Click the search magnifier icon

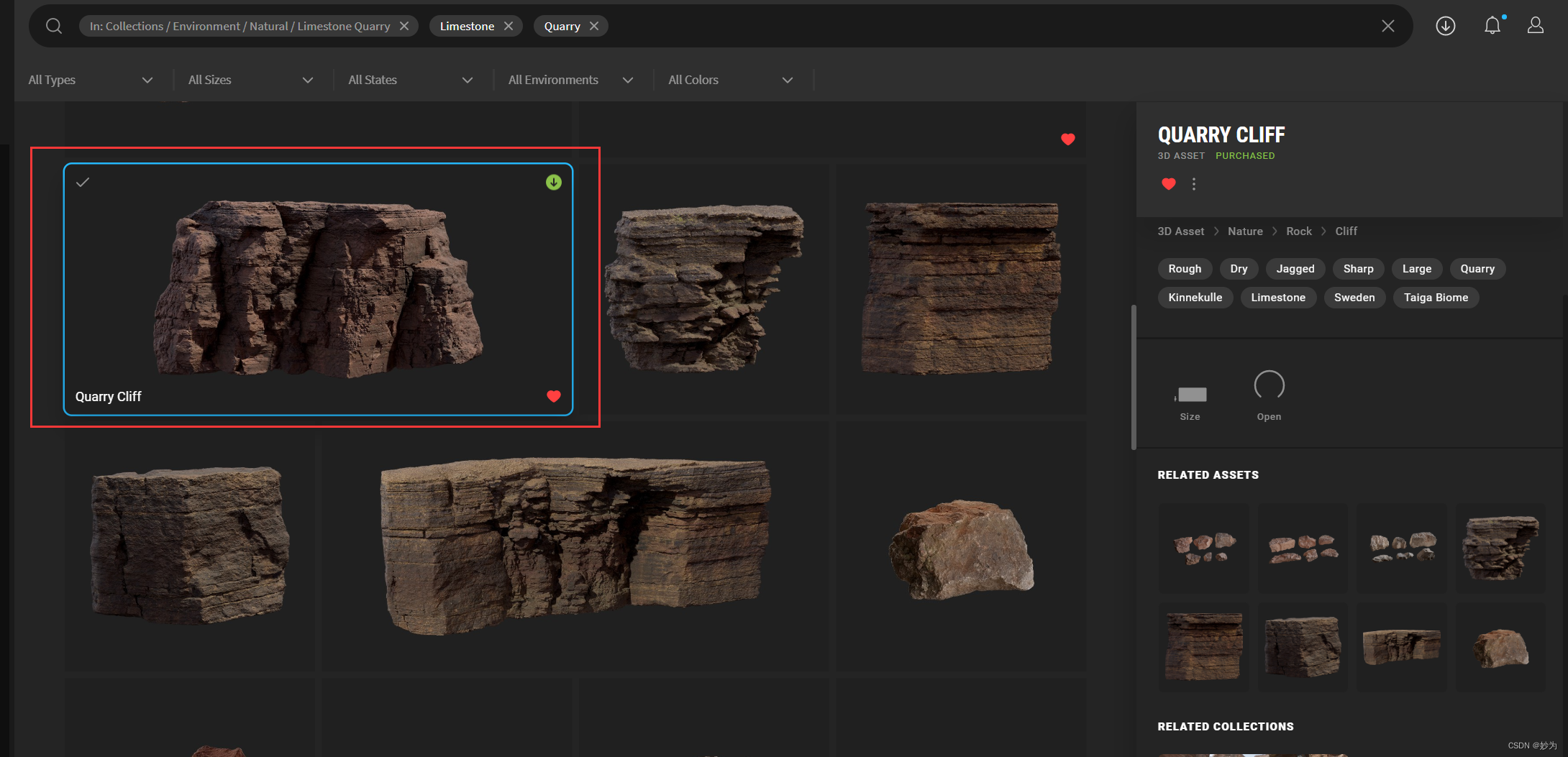[x=54, y=26]
